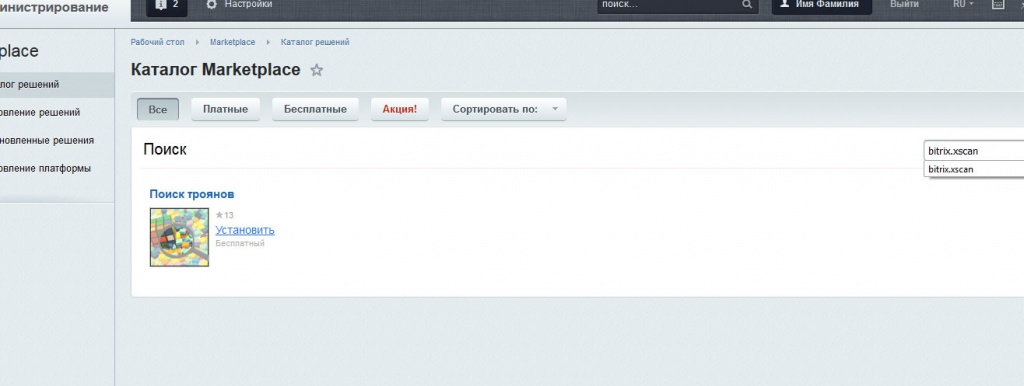The image size is (1024, 386).
Task: Focus the Marketplace search field containing bitrix.xscan
Action: pos(974,151)
